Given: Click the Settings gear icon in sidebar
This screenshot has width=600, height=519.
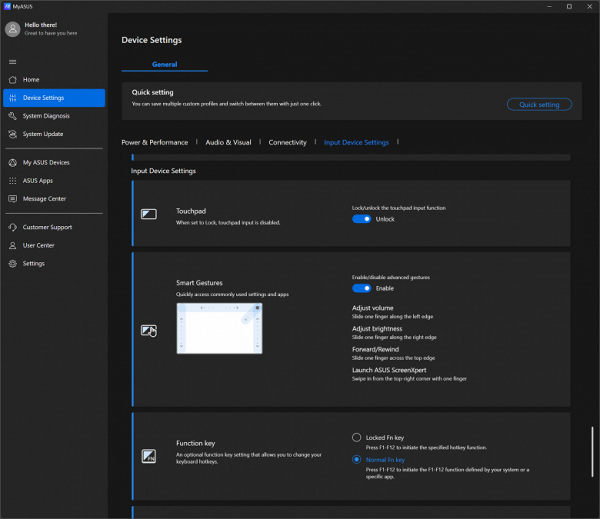Looking at the screenshot, I should click(x=12, y=263).
